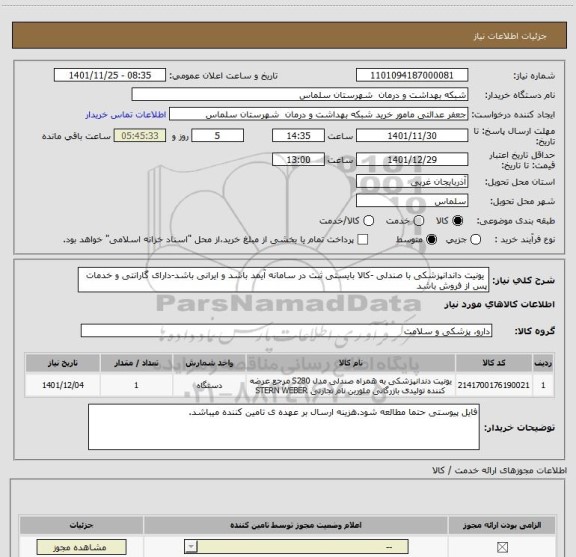Click item code 2141700176190021 cell

pyautogui.click(x=494, y=385)
